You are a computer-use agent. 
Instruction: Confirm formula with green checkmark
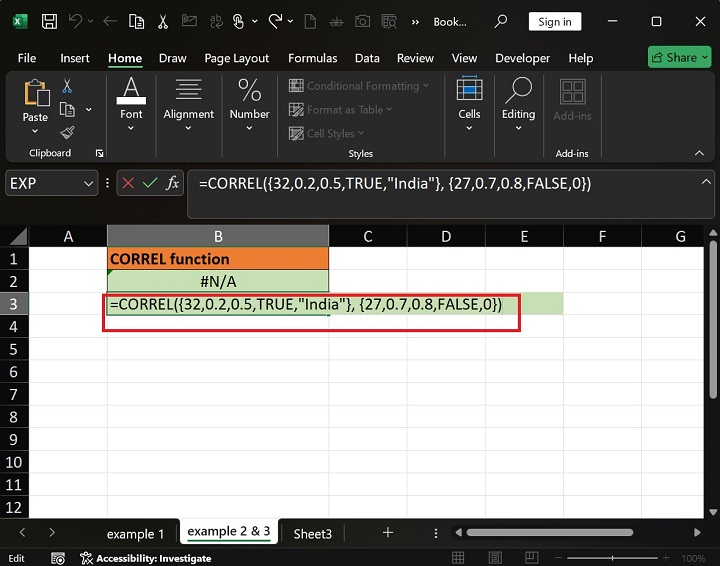pos(150,183)
